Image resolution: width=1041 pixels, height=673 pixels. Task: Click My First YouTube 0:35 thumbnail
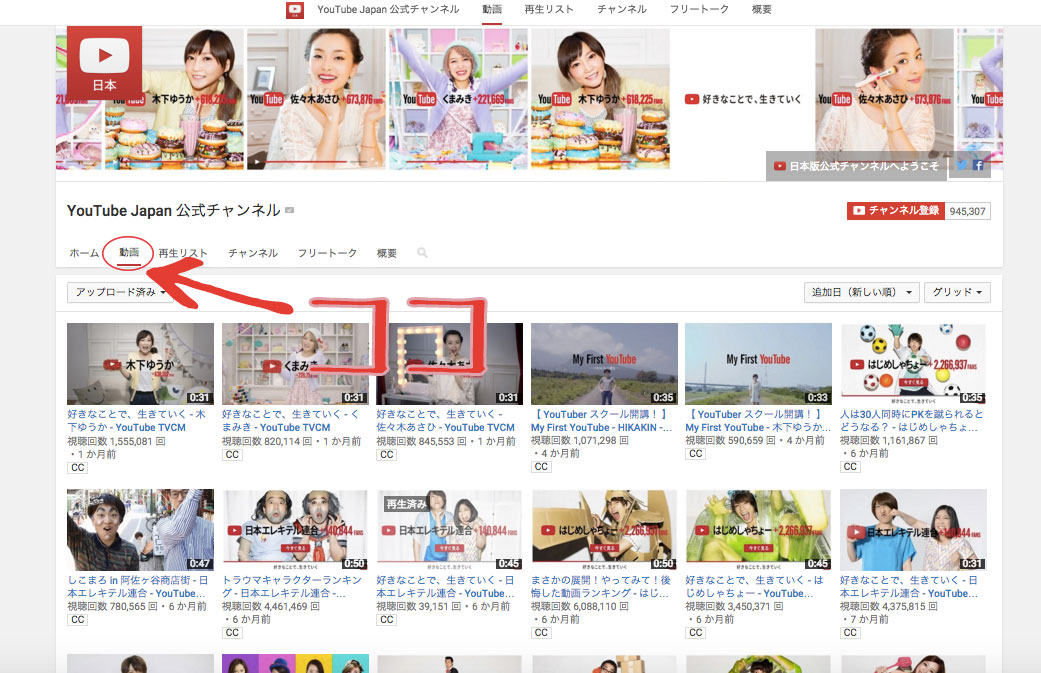click(604, 364)
